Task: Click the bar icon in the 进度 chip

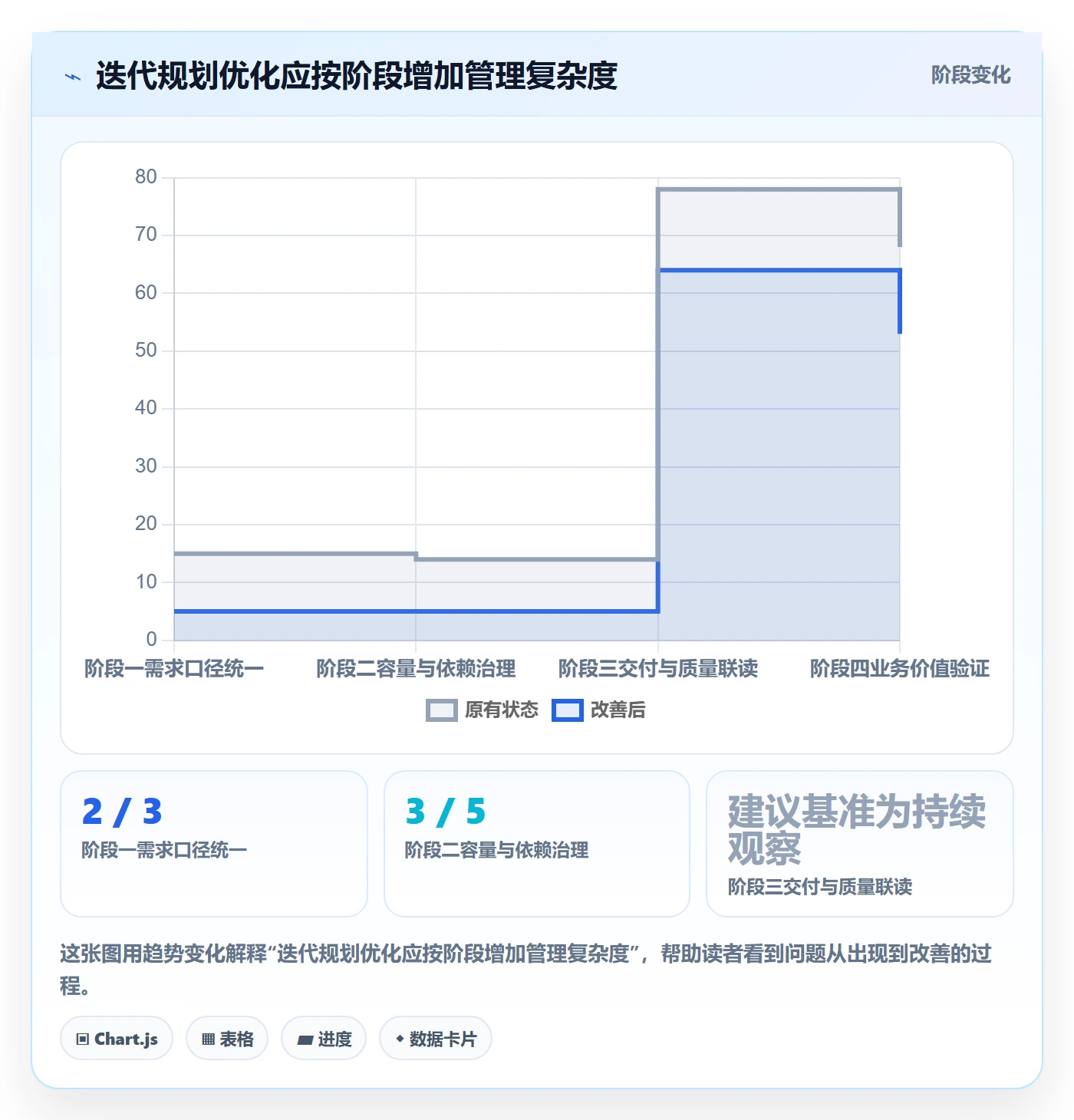Action: [305, 1040]
